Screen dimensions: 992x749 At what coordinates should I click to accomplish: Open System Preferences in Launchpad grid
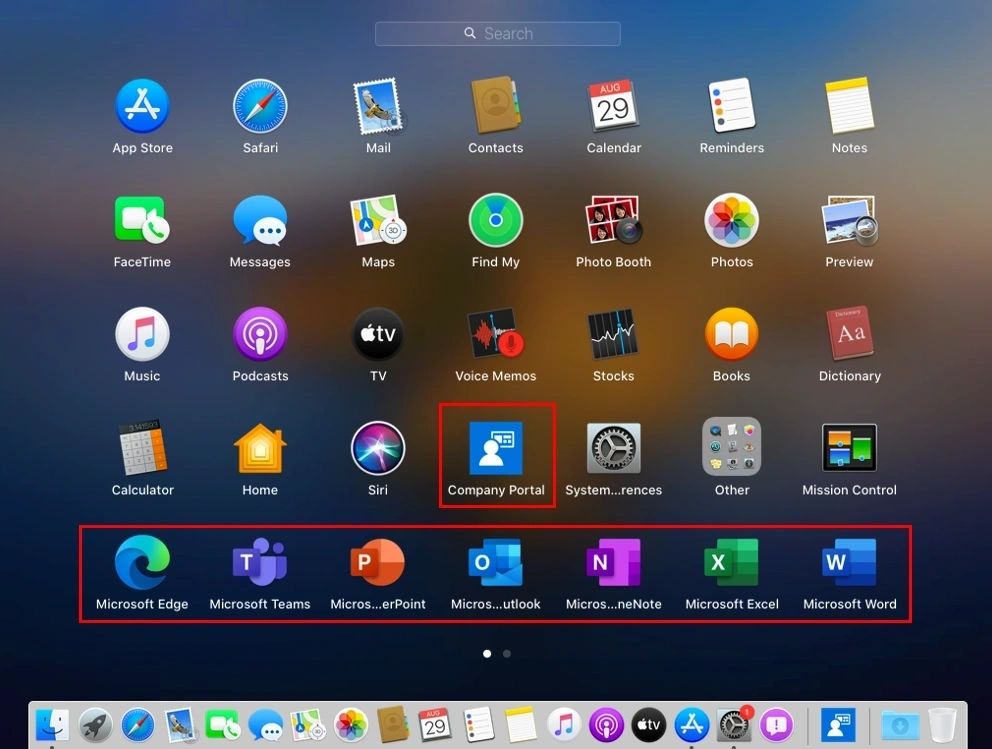614,448
